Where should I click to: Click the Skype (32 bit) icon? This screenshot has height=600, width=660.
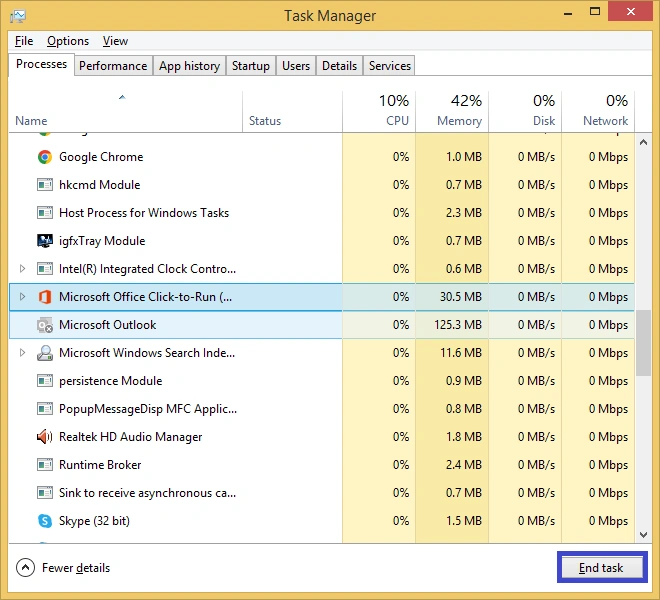pos(45,521)
